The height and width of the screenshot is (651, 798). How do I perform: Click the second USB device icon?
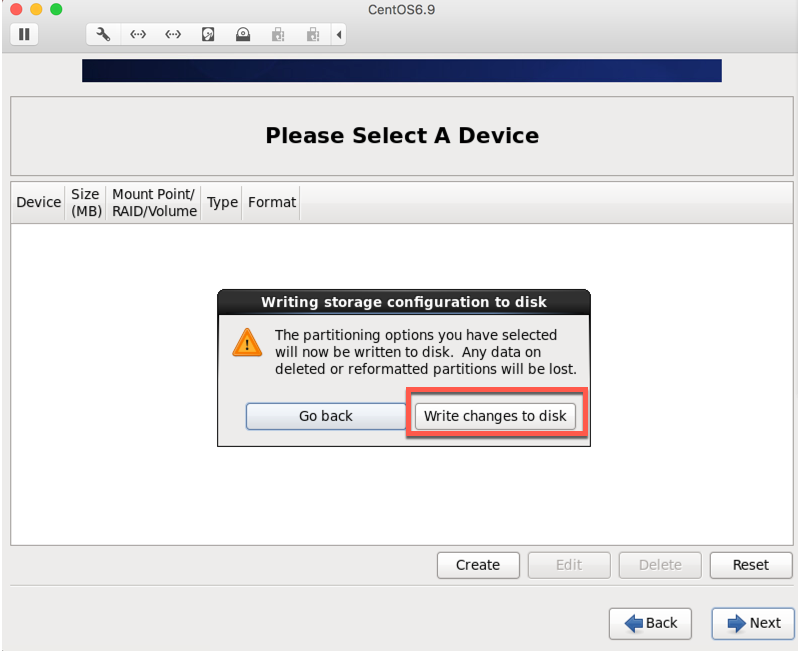coord(313,34)
